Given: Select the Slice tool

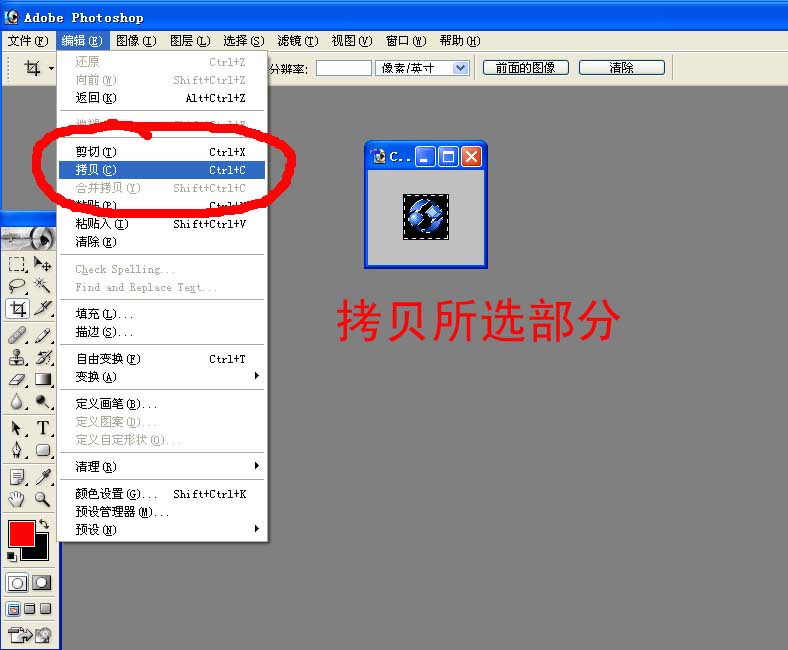Looking at the screenshot, I should click(42, 309).
